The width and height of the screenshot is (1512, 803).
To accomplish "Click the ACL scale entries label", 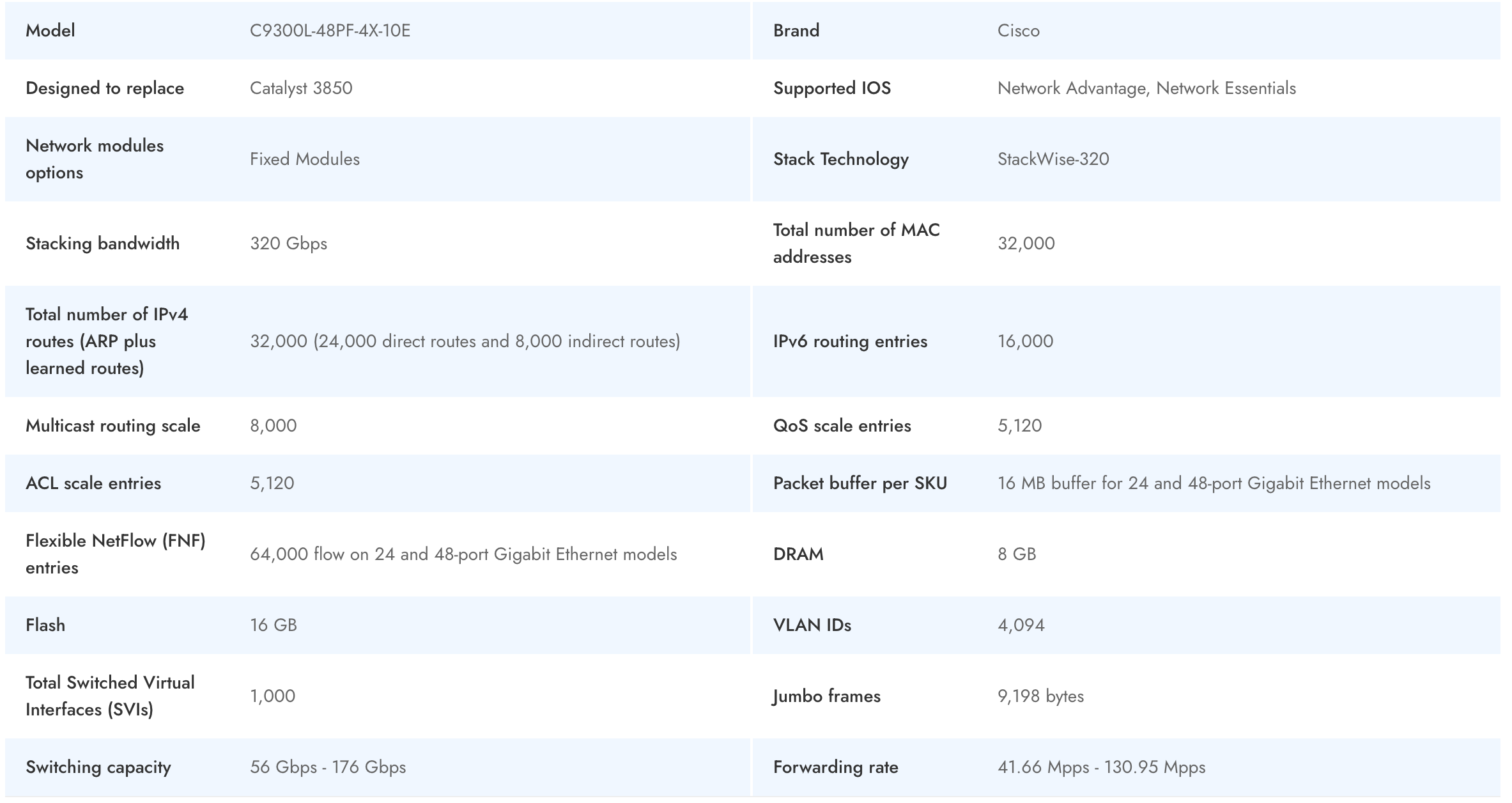I will coord(93,483).
